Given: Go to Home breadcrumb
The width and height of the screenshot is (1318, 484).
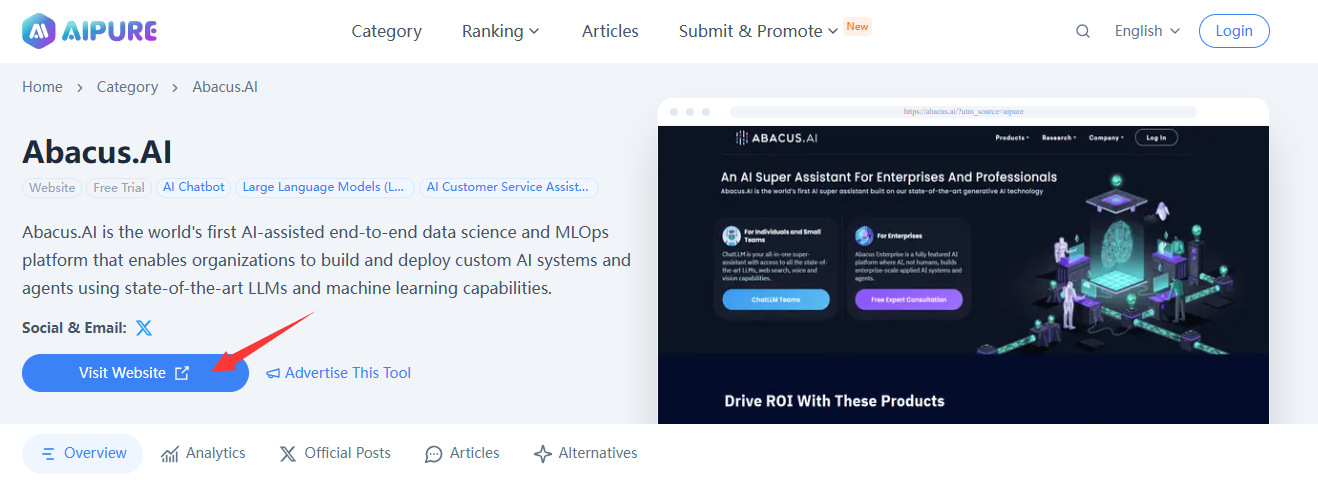Looking at the screenshot, I should (x=42, y=87).
